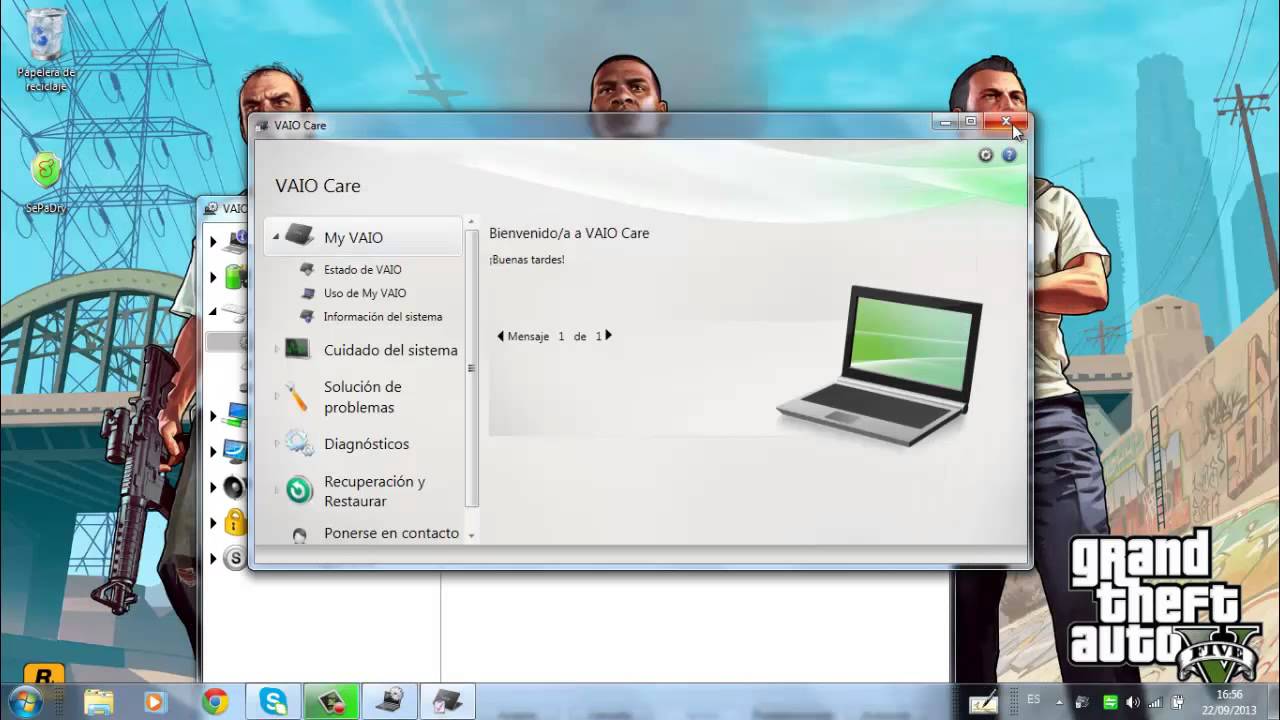
Task: Click the Diagnósticos gears icon
Action: tap(298, 443)
